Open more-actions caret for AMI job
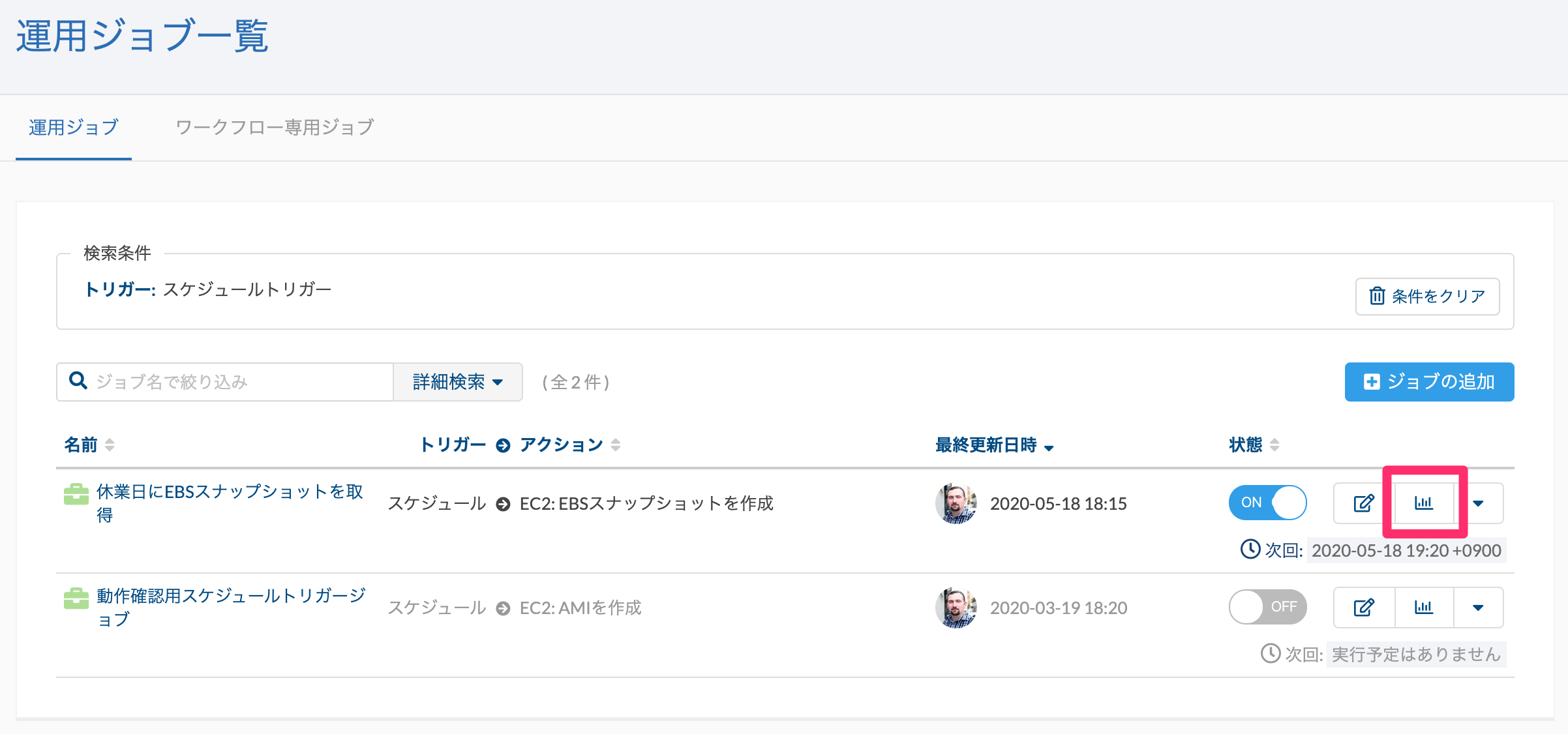Screen dimensions: 1568x734 click(x=1478, y=608)
